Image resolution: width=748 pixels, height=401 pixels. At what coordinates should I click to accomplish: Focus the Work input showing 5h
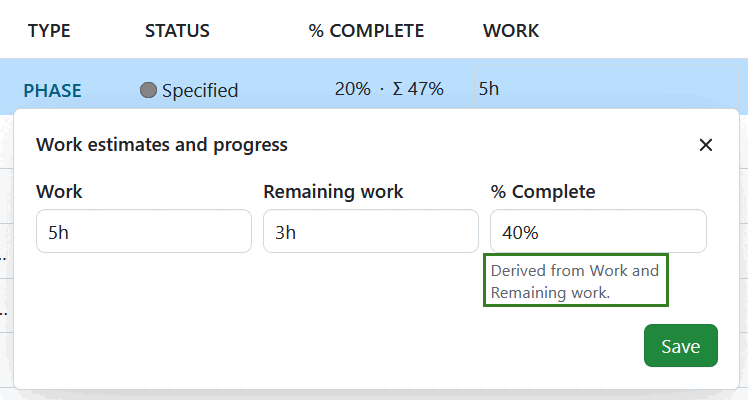coord(143,231)
